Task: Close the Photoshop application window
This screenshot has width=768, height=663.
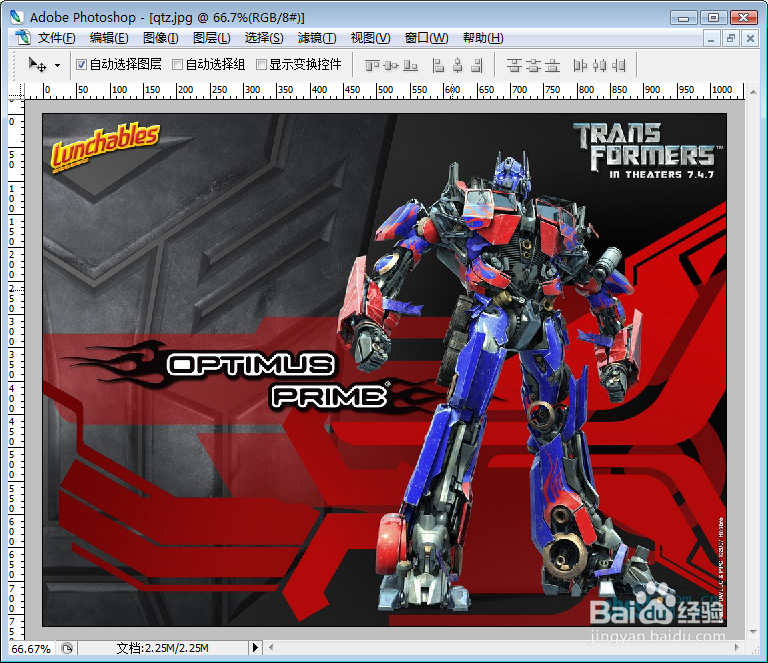Action: (x=744, y=18)
